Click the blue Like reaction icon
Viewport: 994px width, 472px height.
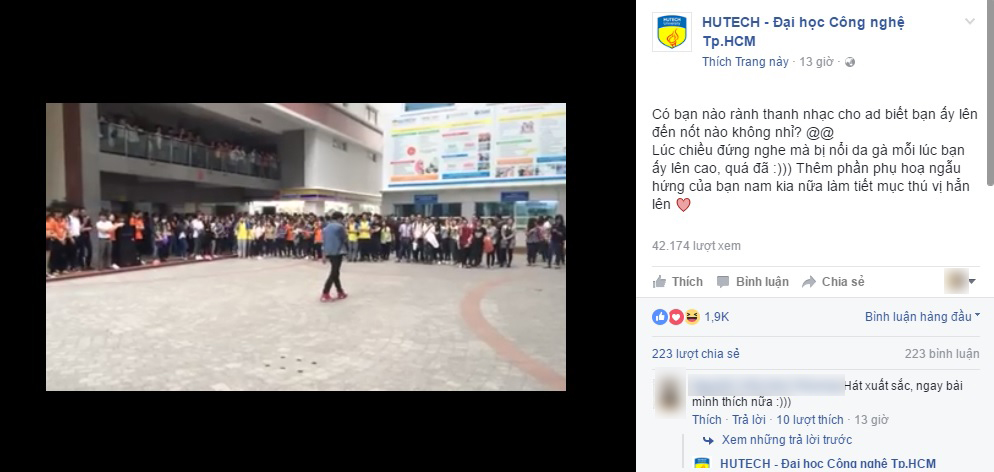(660, 317)
